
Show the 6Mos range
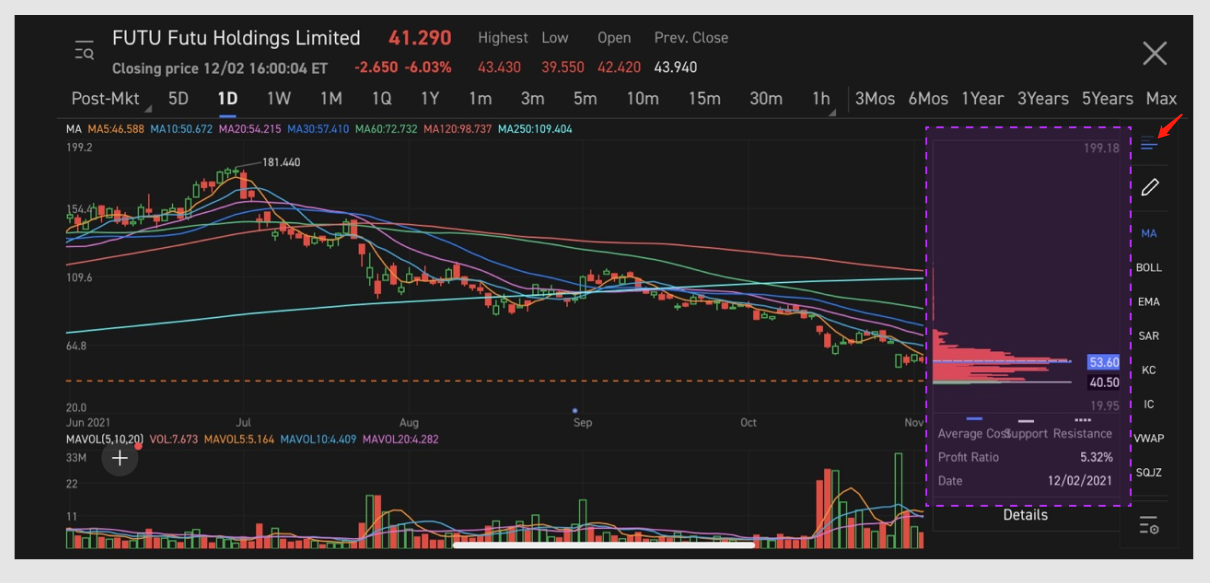[x=928, y=99]
